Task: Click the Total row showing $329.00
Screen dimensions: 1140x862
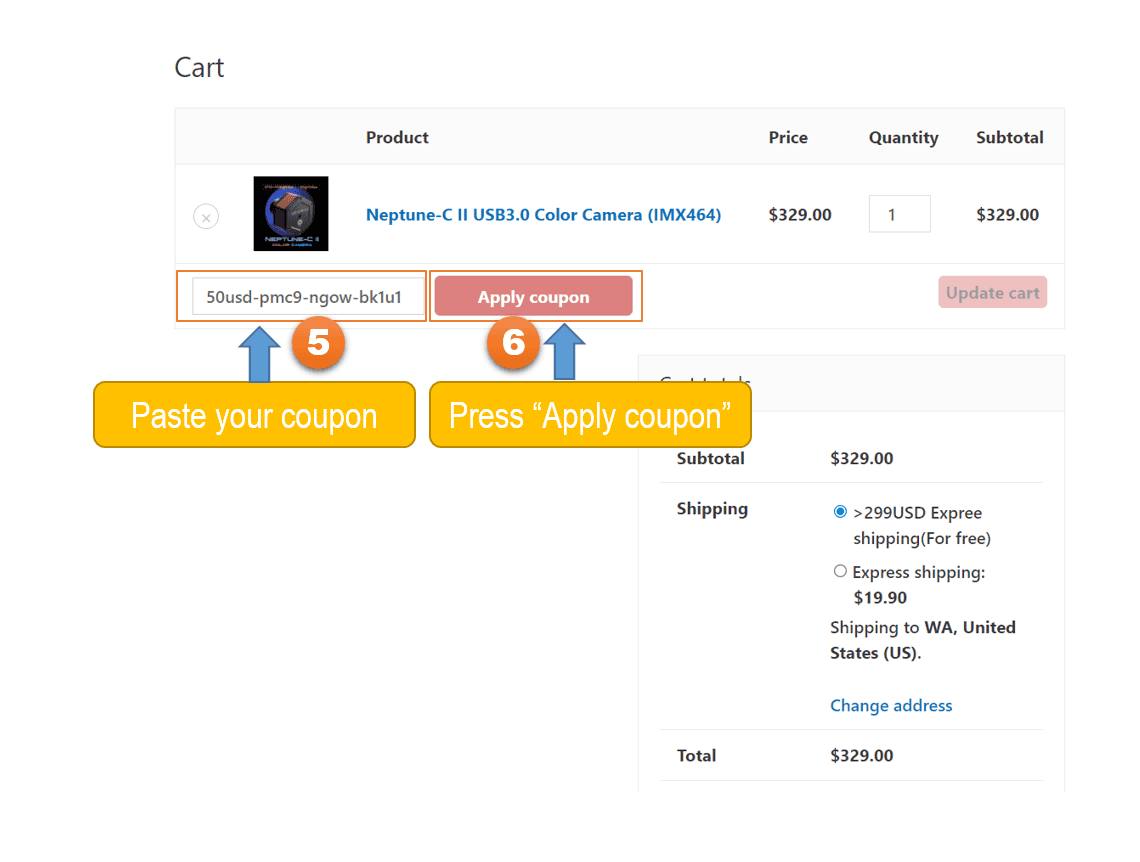Action: (x=863, y=755)
